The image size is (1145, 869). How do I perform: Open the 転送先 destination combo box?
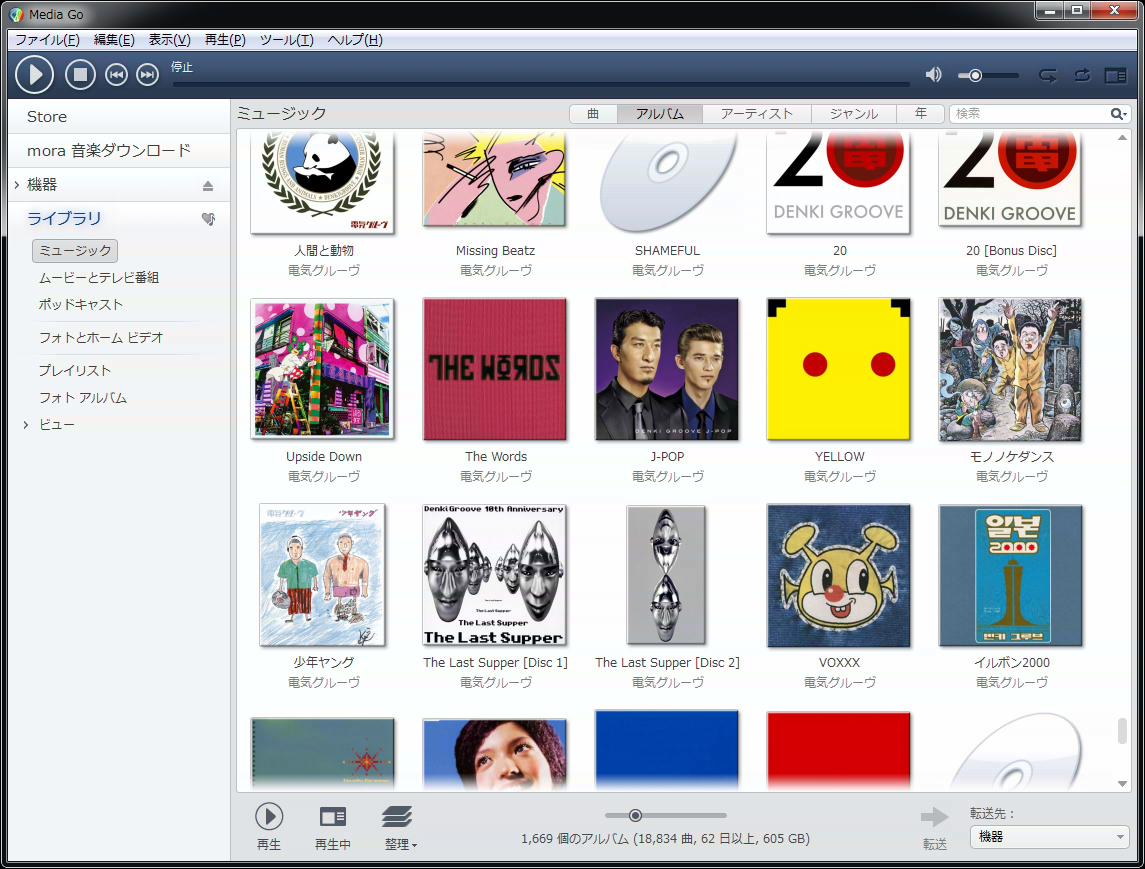(1049, 837)
